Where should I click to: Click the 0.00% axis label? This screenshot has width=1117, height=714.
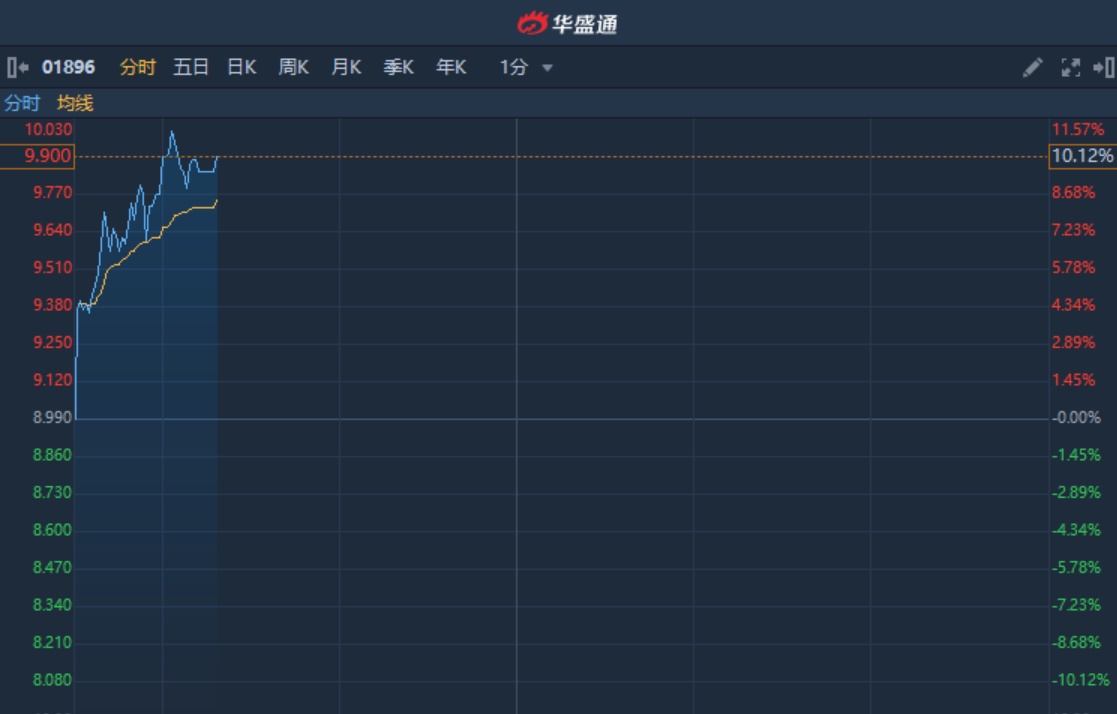[x=1076, y=418]
